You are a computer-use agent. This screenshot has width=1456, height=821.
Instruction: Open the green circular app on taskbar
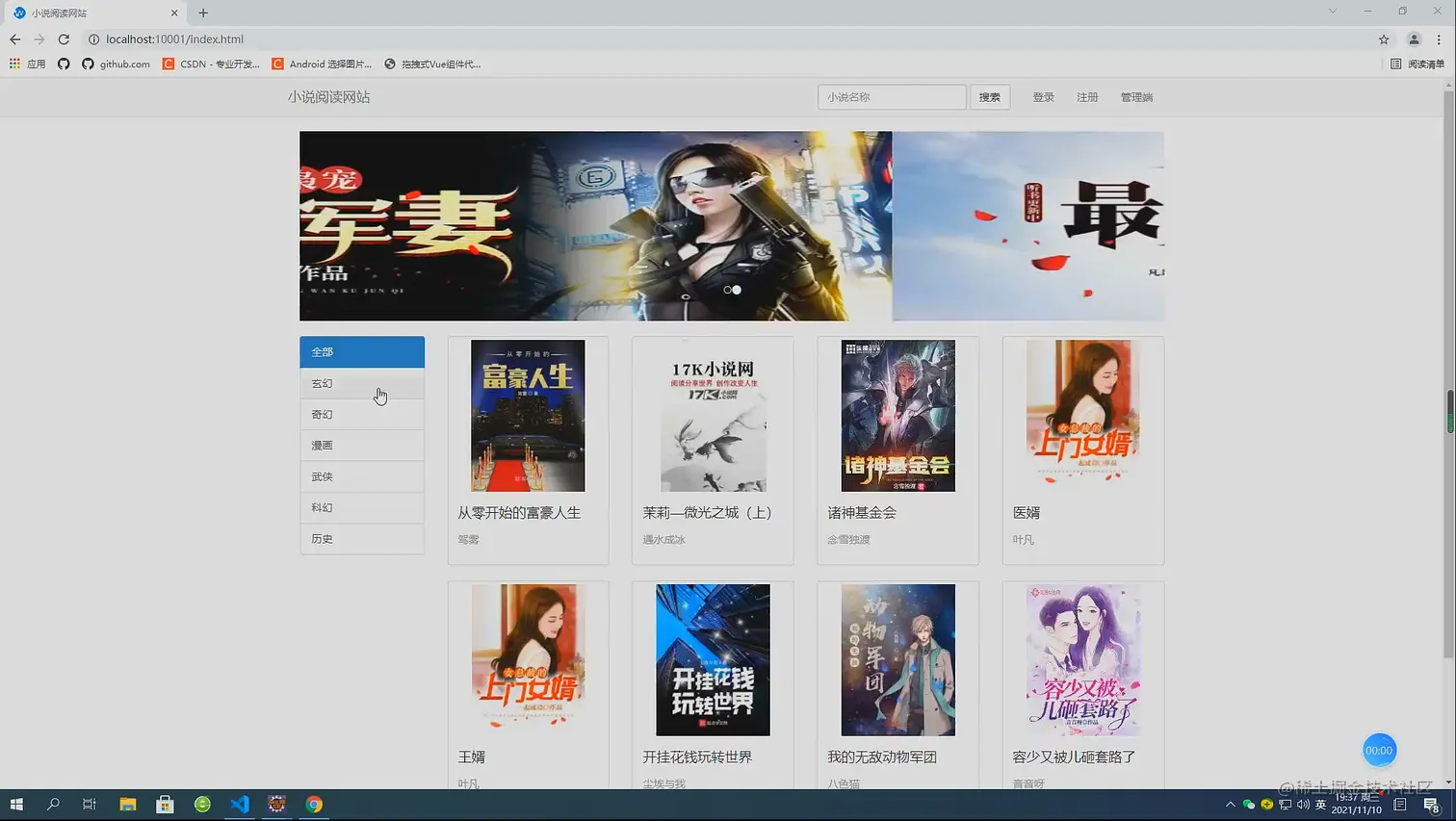coord(202,805)
